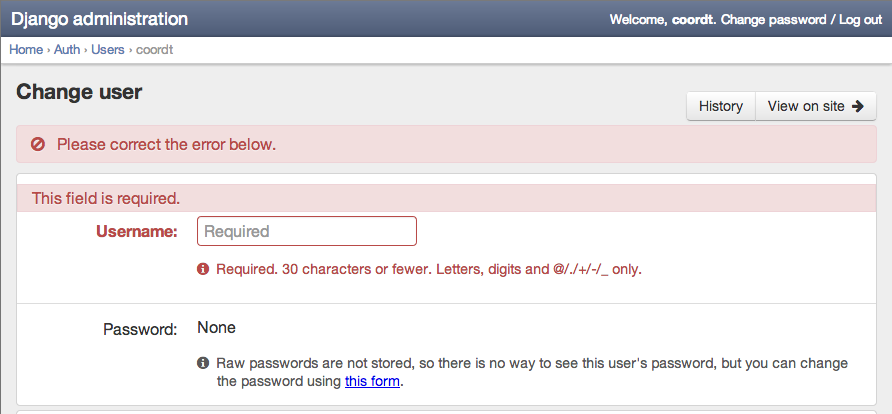892x414 pixels.
Task: Click the 'This field is required' error banner
Action: click(447, 198)
